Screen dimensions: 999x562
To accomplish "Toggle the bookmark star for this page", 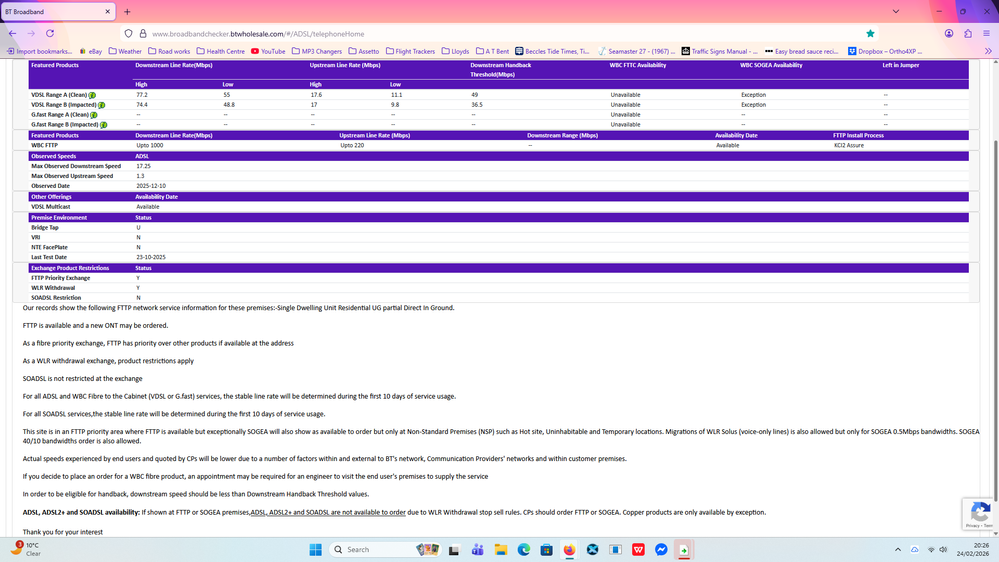I will click(x=870, y=34).
